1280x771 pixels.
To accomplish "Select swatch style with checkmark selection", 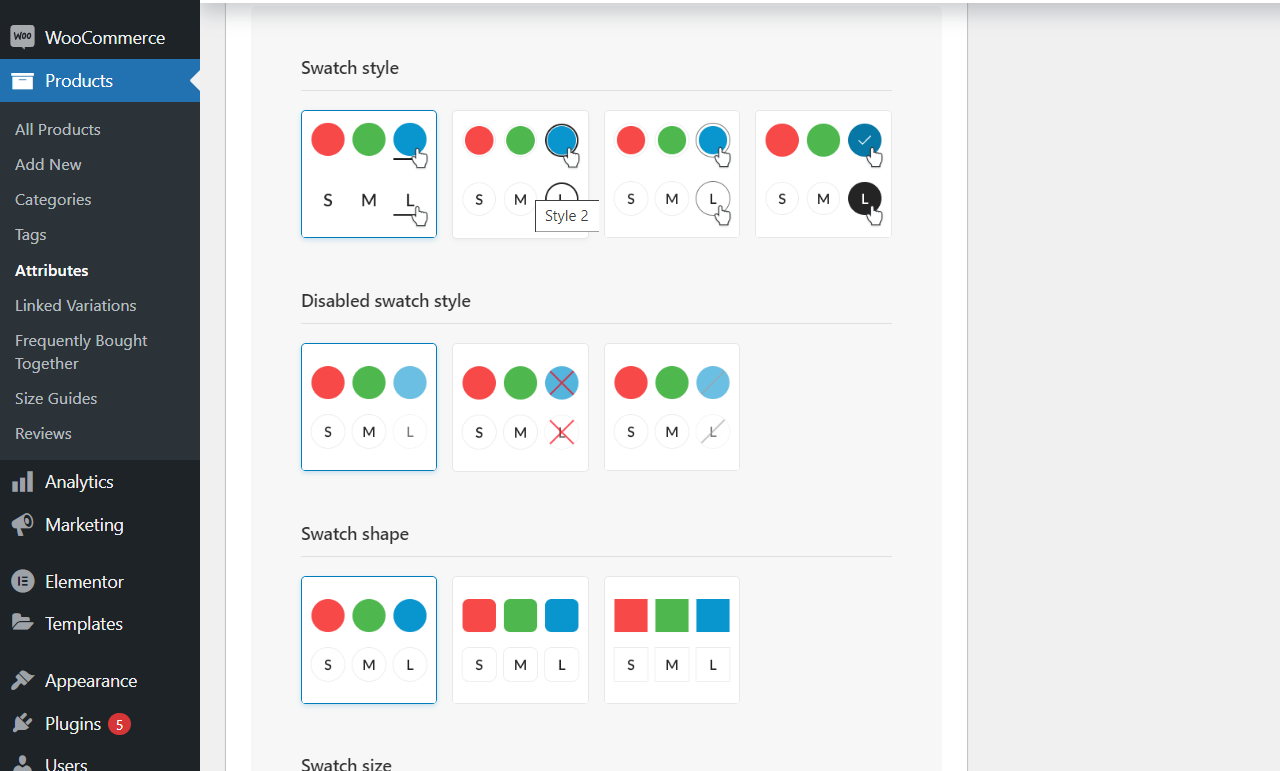I will [x=823, y=174].
